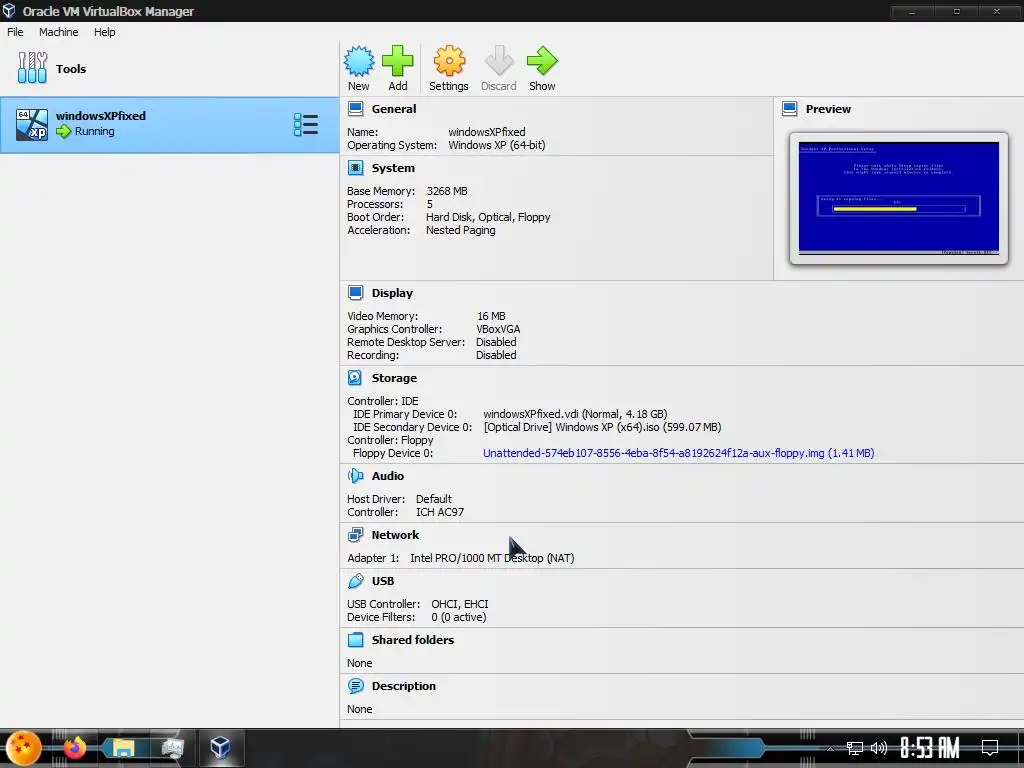The width and height of the screenshot is (1024, 768).
Task: Select the windowsXPfixed machine entry
Action: click(170, 125)
